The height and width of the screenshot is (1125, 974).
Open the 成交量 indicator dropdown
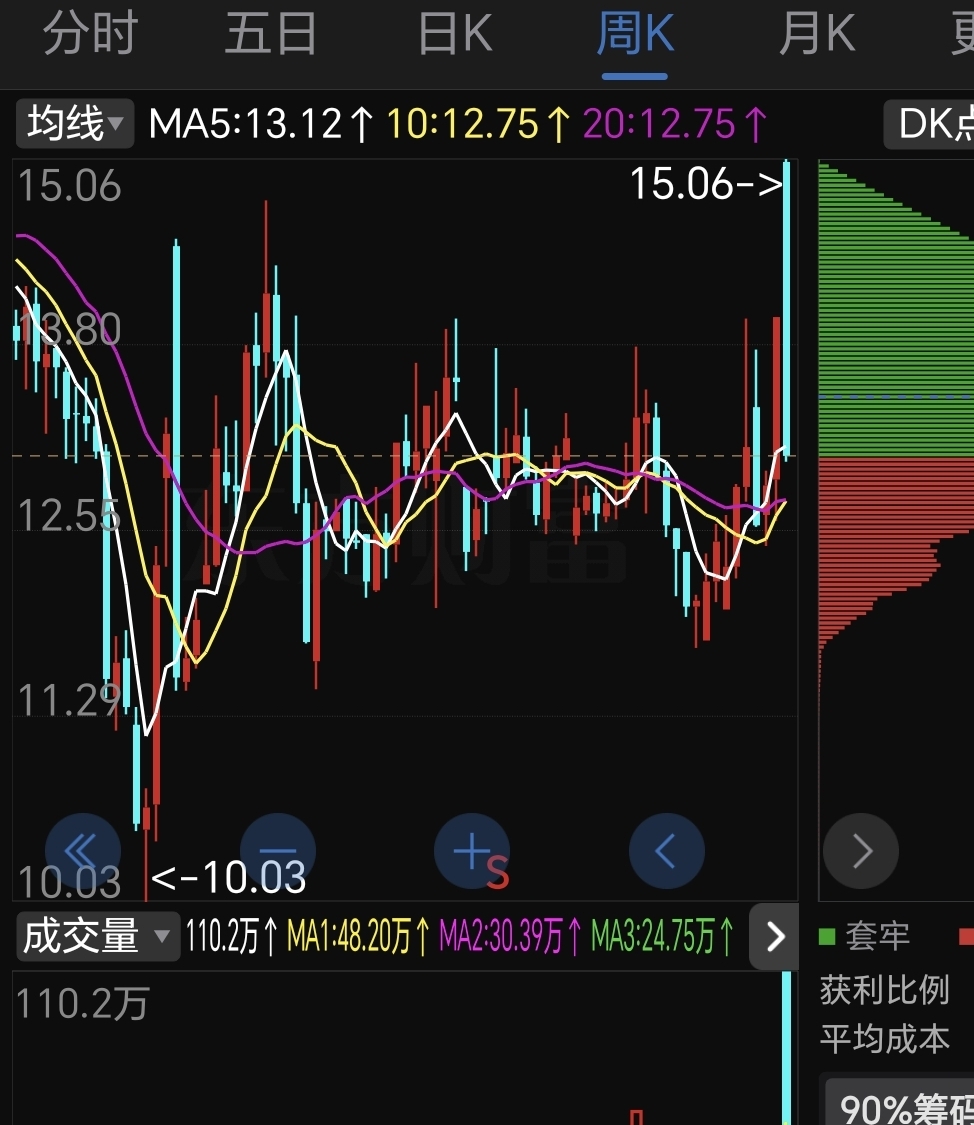point(98,936)
